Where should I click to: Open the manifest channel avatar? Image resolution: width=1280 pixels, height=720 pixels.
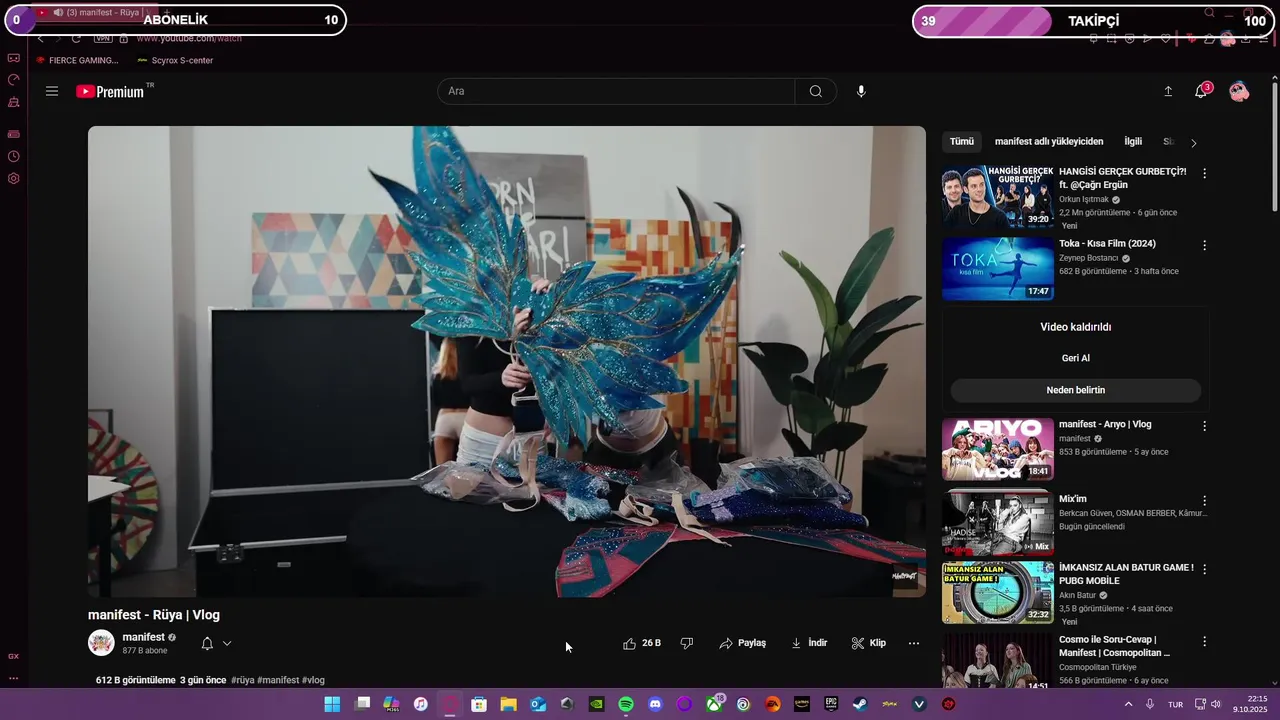click(101, 643)
